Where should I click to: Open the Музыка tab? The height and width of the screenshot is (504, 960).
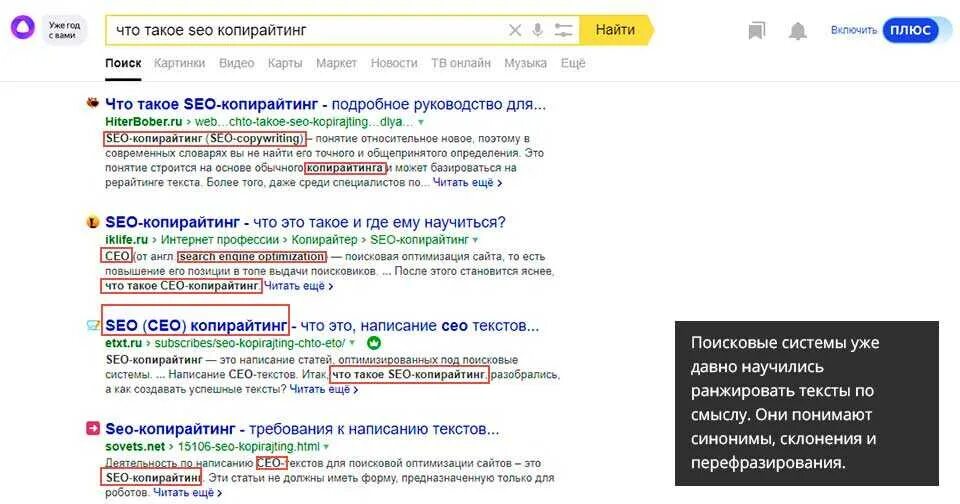pyautogui.click(x=525, y=63)
